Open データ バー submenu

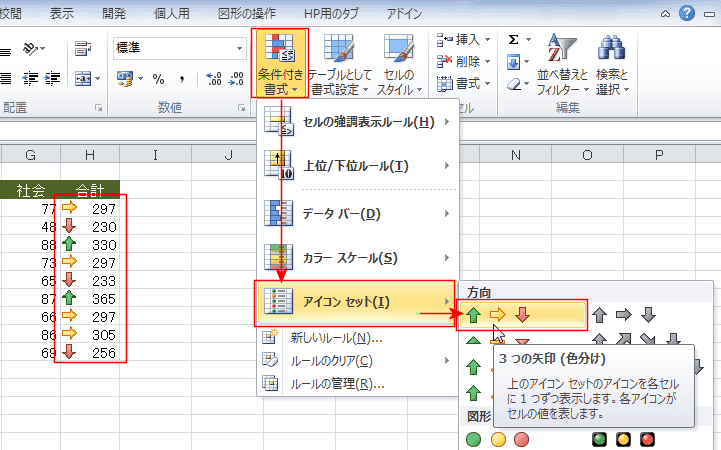tap(358, 214)
